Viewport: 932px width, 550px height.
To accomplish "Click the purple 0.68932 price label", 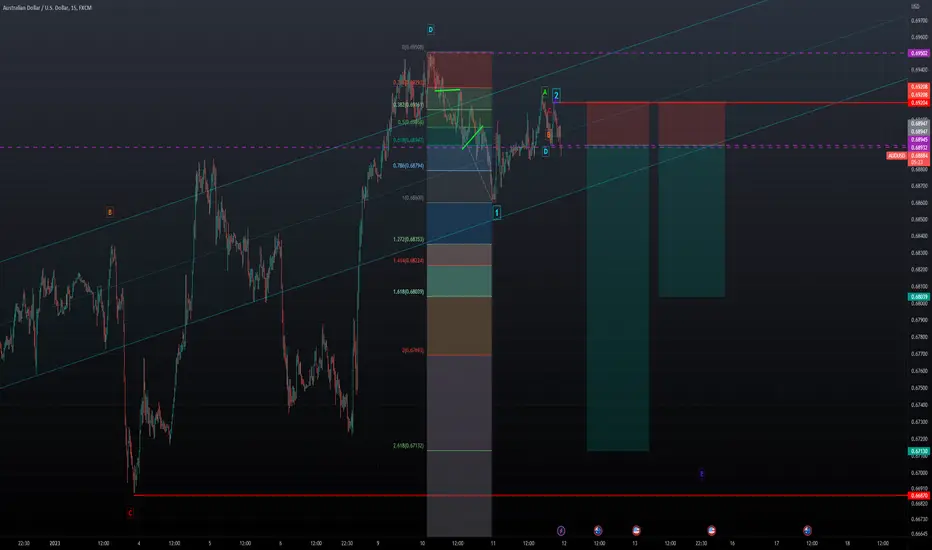I will [919, 147].
